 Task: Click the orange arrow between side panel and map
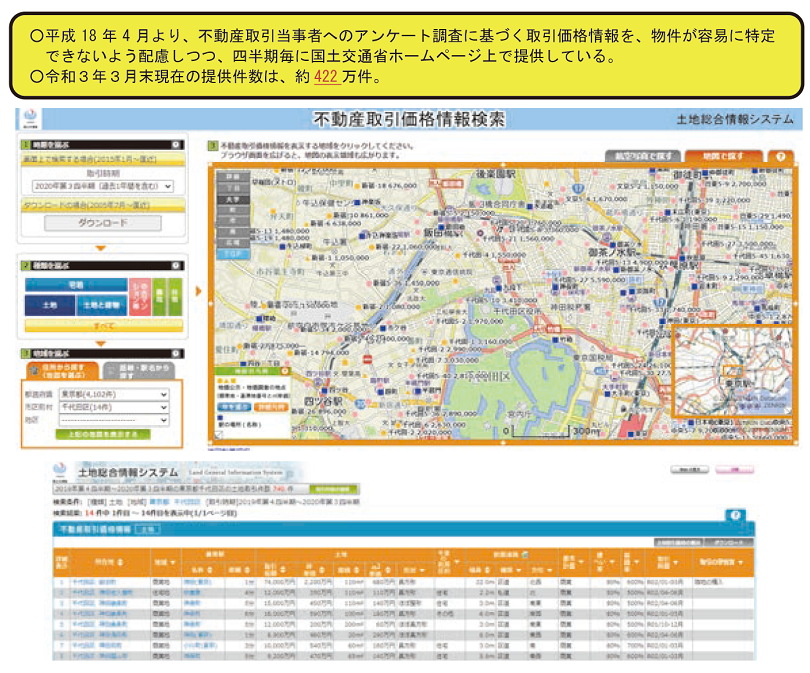pos(198,291)
